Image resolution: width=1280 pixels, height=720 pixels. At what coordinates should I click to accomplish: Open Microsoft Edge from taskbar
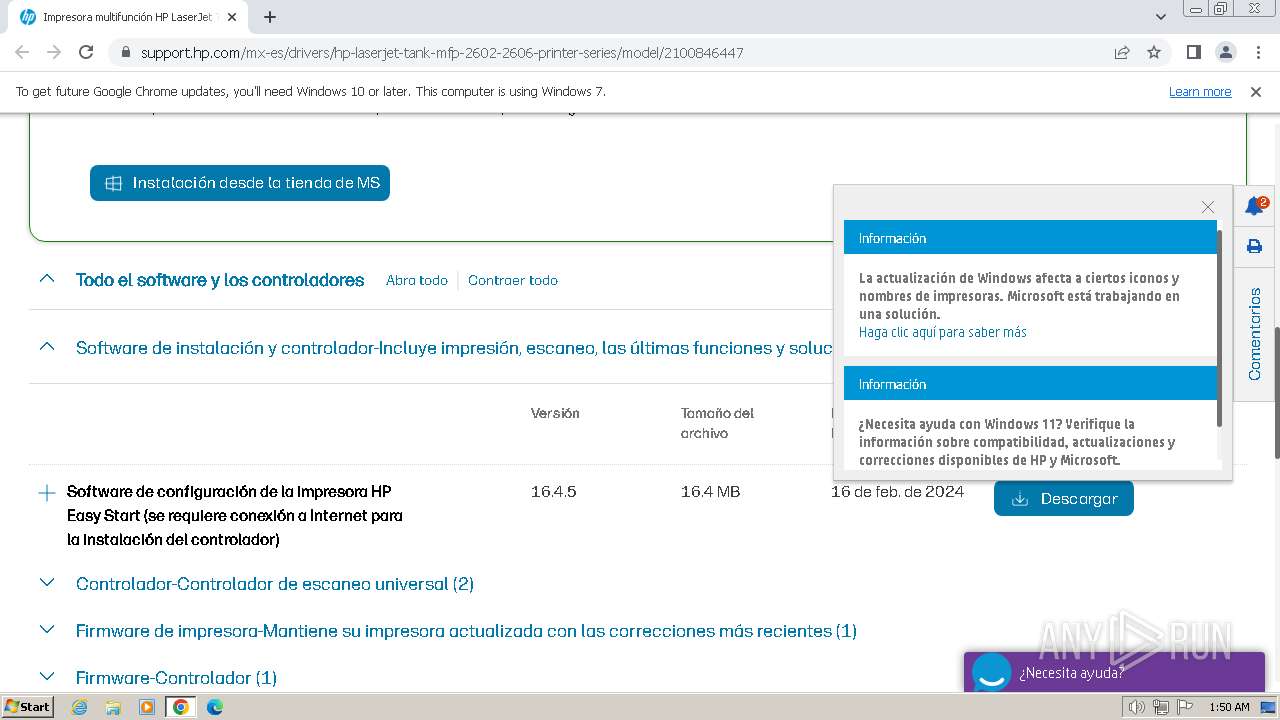click(x=215, y=707)
